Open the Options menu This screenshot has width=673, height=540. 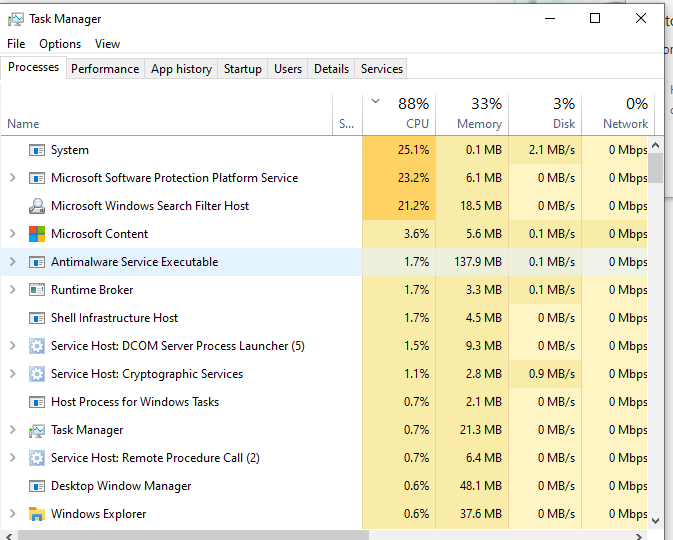[60, 44]
